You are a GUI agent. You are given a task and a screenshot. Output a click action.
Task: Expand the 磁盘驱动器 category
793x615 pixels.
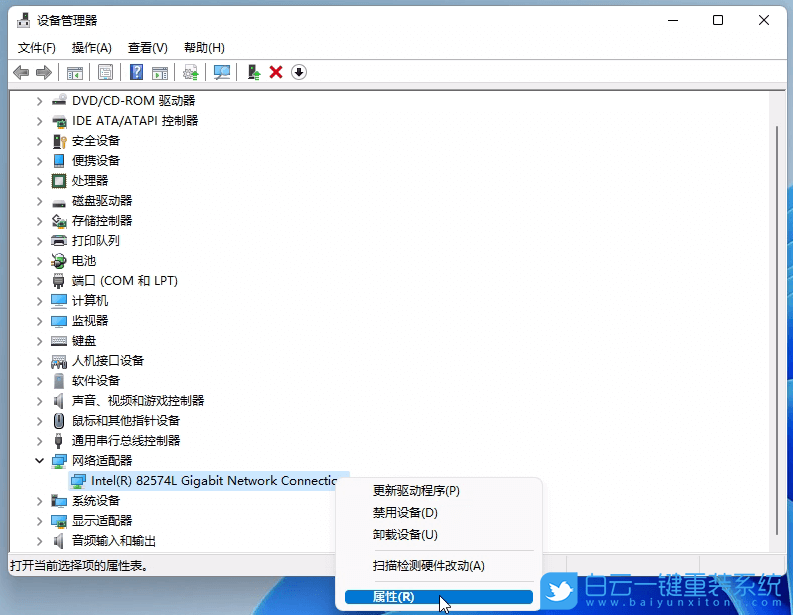pos(39,201)
